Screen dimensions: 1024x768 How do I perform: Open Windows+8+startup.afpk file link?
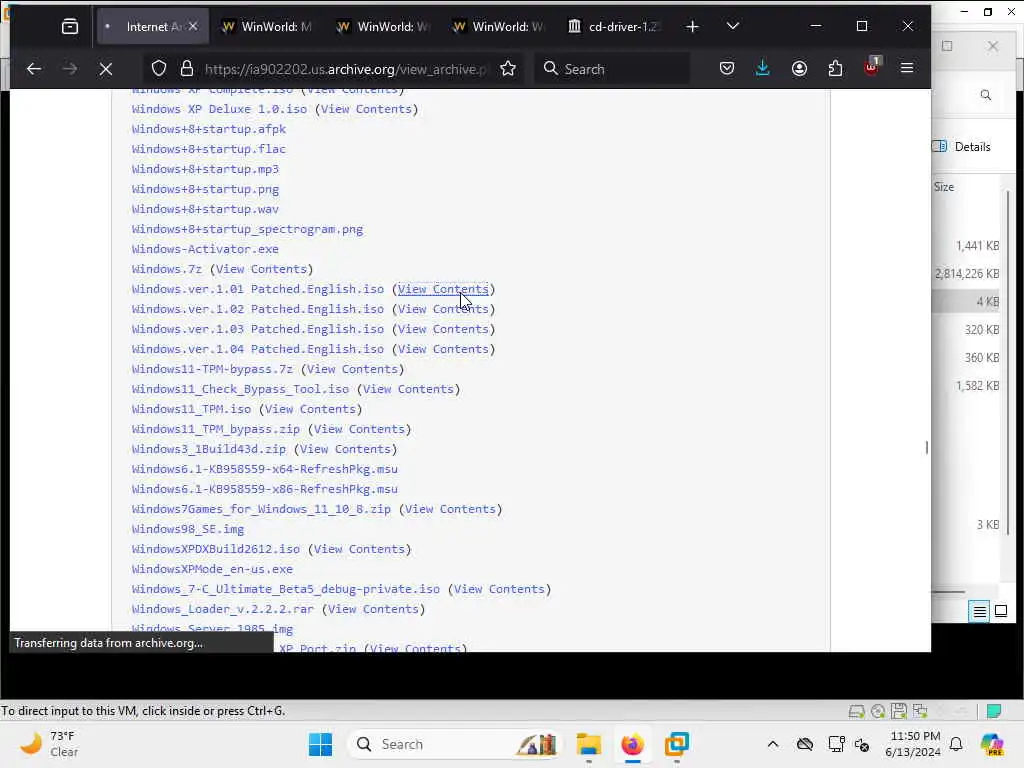coord(208,129)
